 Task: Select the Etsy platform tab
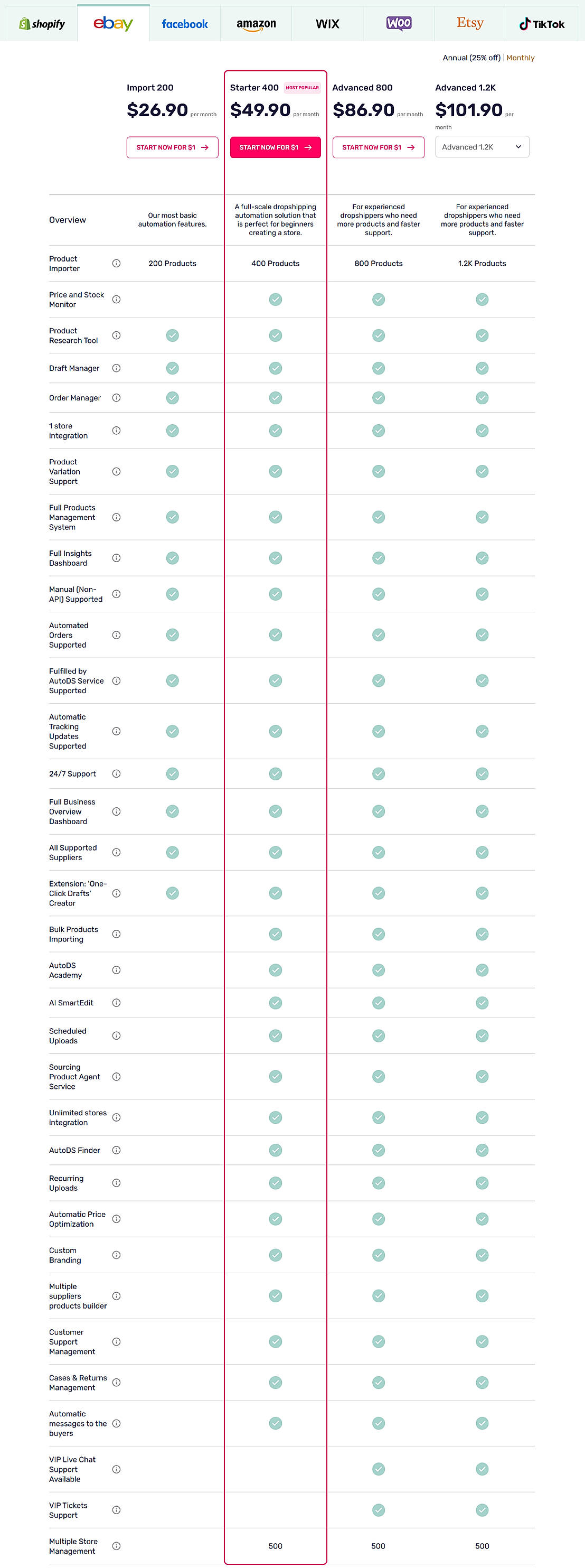(x=470, y=23)
